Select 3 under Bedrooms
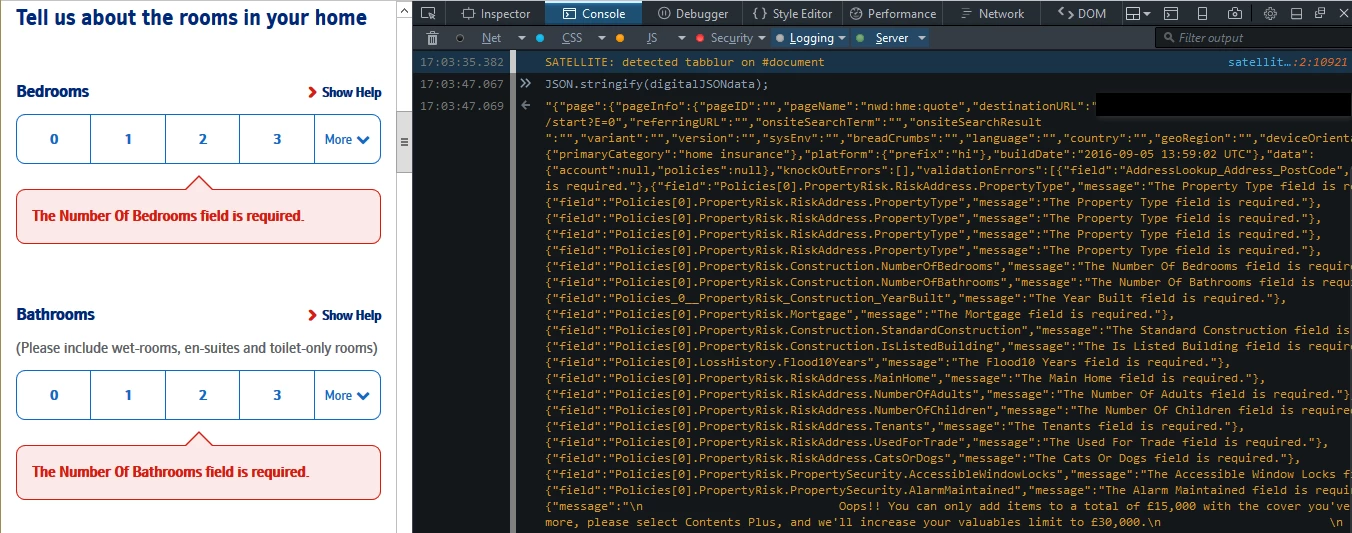1352x533 pixels. pyautogui.click(x=277, y=139)
